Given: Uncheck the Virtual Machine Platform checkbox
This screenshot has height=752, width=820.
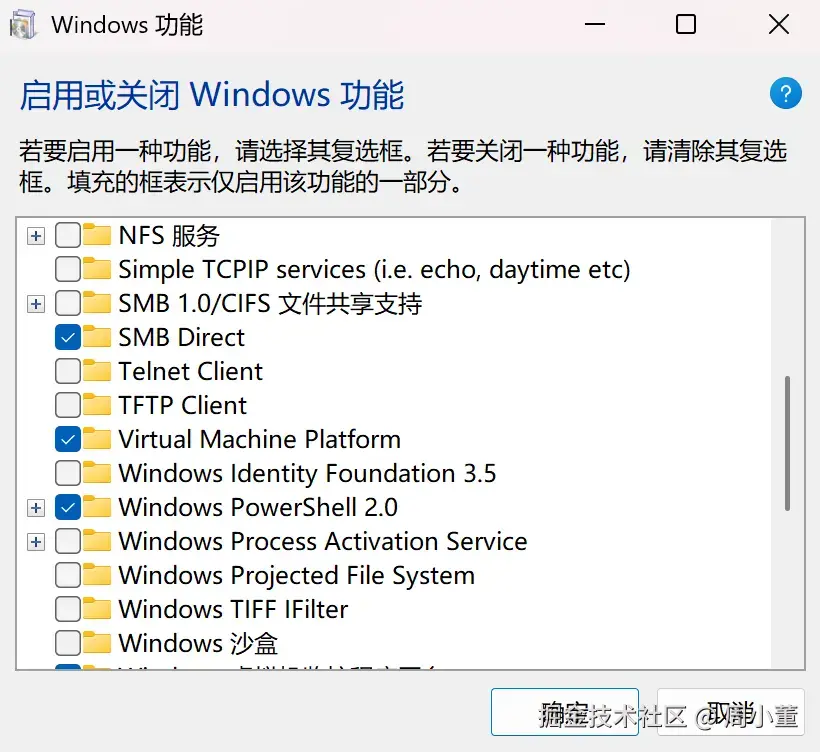Looking at the screenshot, I should pos(68,440).
